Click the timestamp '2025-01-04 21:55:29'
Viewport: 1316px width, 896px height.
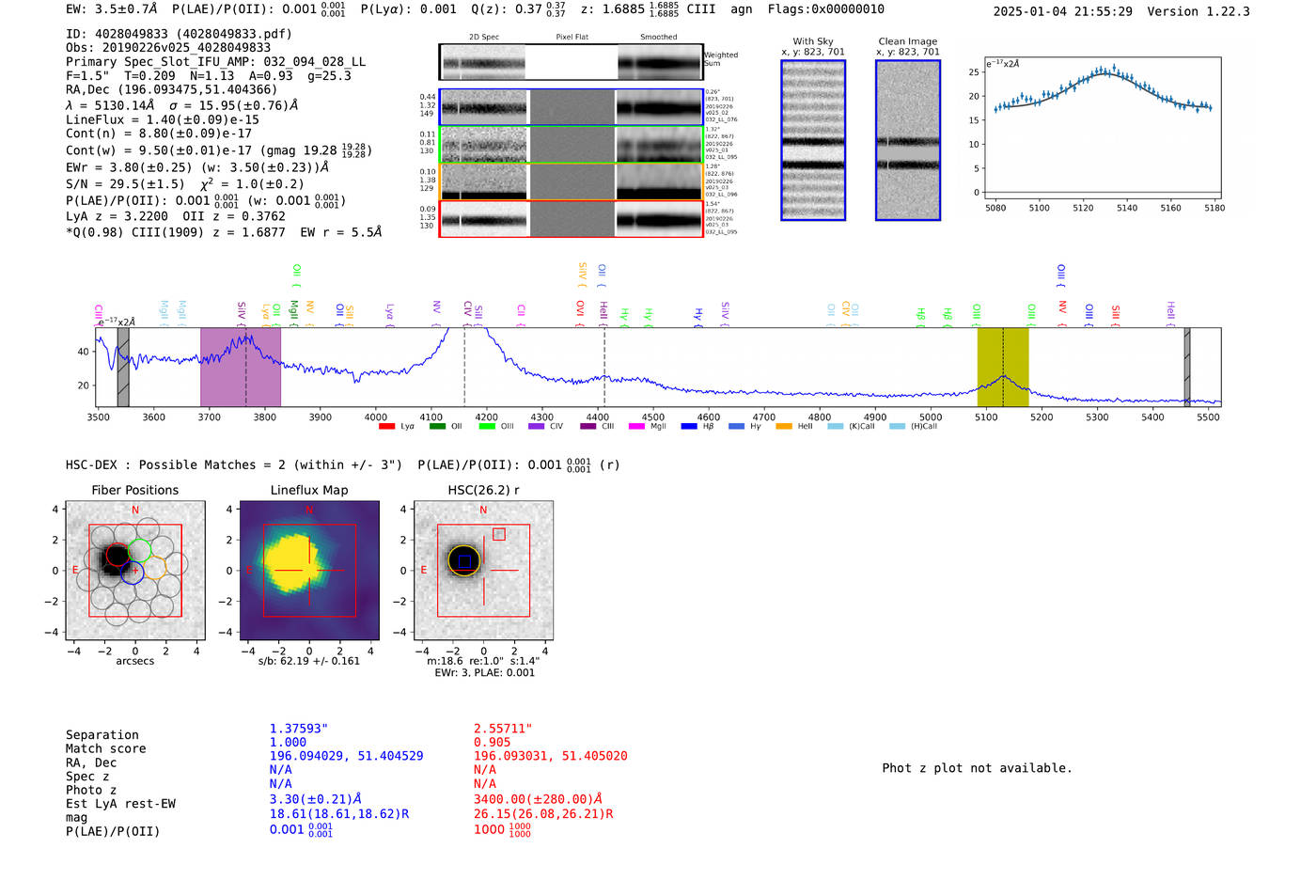click(1063, 11)
